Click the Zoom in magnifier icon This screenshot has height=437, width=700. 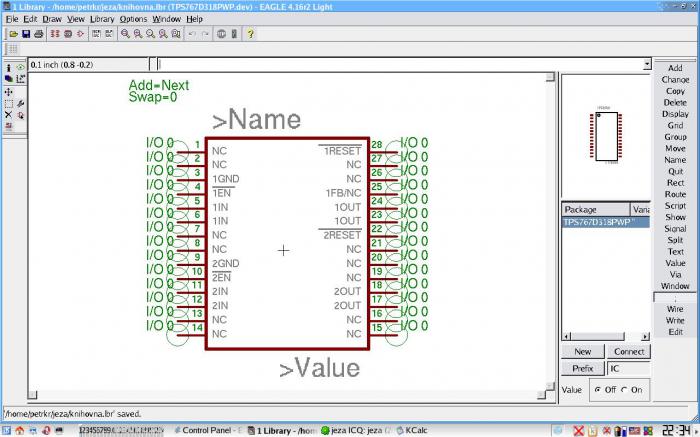click(x=138, y=34)
